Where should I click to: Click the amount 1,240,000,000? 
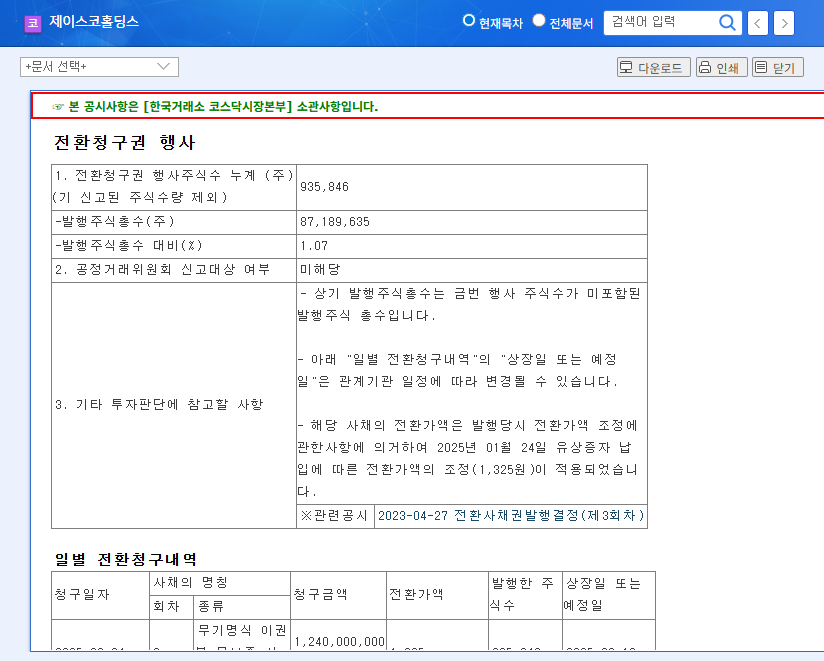click(x=339, y=642)
